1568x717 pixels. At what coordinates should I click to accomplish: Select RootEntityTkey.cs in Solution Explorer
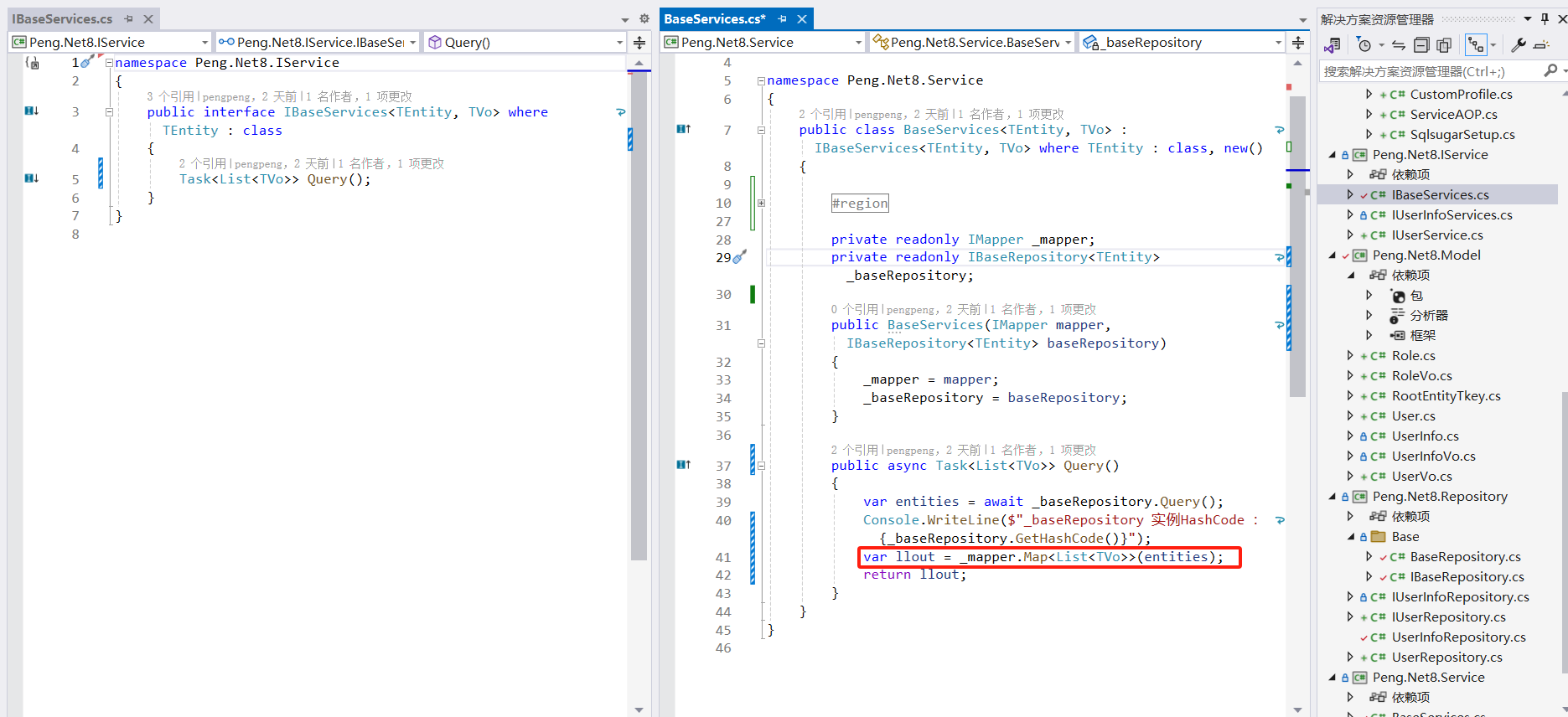click(x=1446, y=395)
